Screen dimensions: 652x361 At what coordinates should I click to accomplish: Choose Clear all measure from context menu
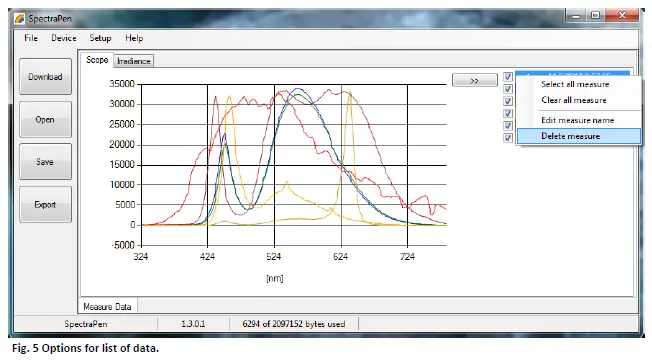coord(579,100)
